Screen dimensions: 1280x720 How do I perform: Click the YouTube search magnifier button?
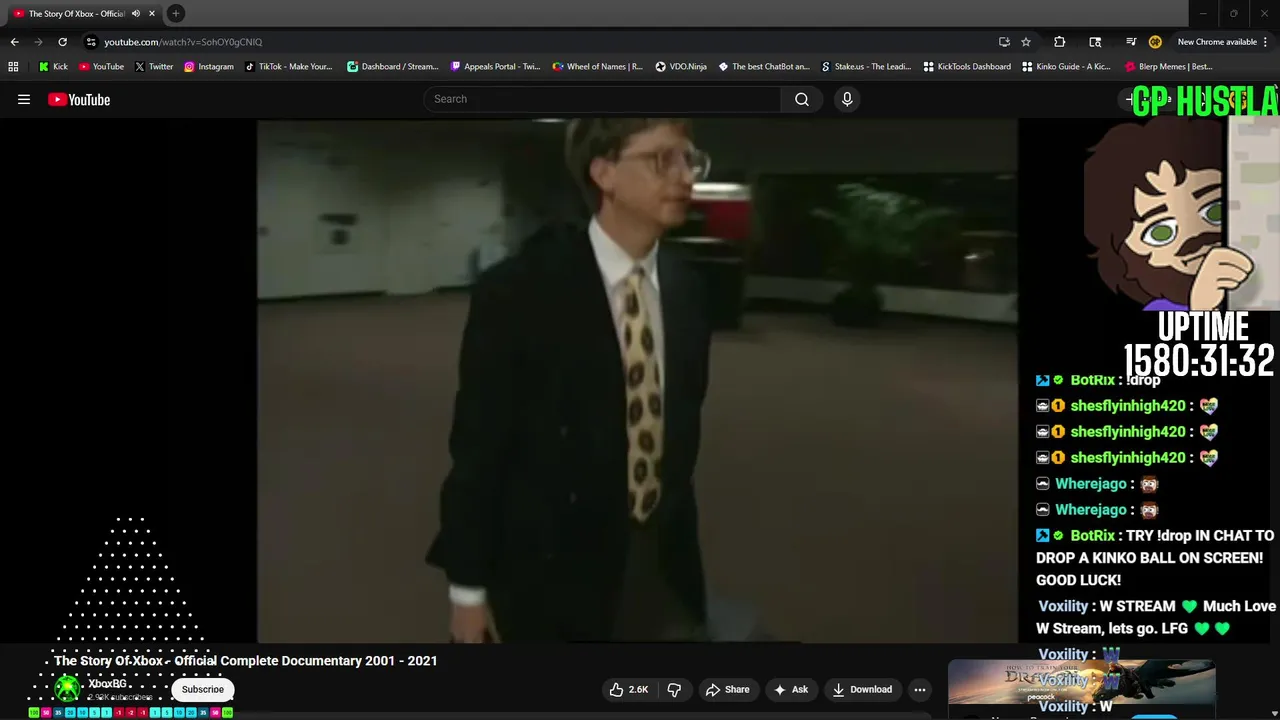[x=802, y=99]
